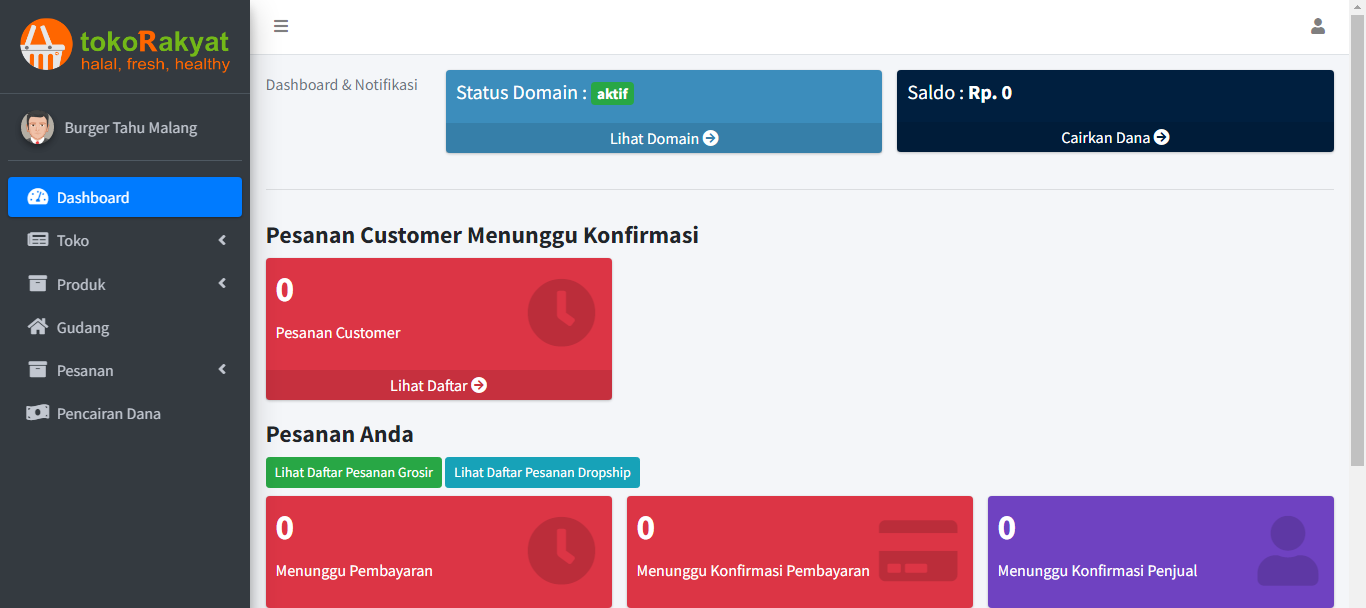Expand the Toko sidebar submenu chevron

pos(222,240)
